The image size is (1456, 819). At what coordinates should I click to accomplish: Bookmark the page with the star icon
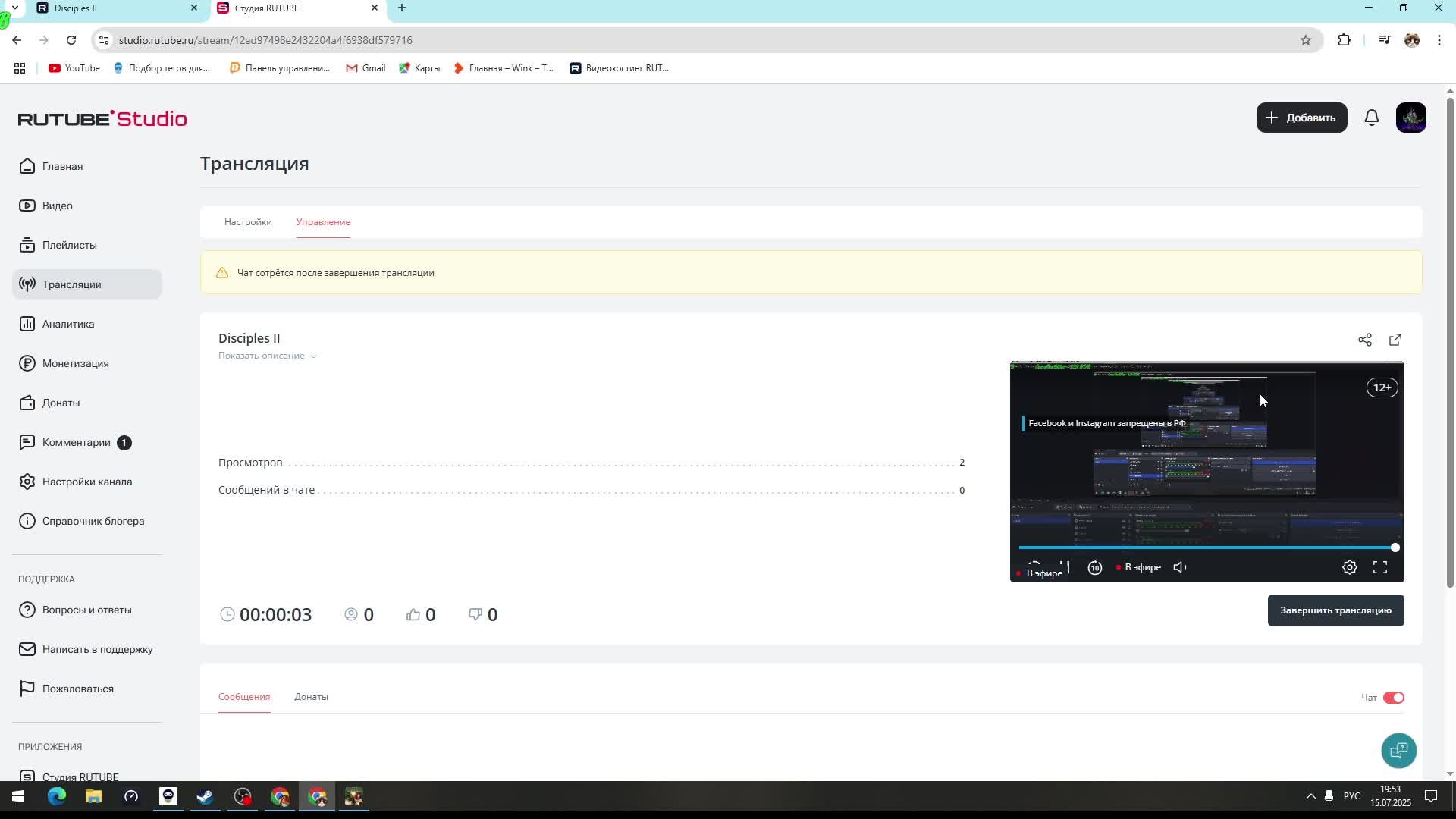pyautogui.click(x=1305, y=40)
